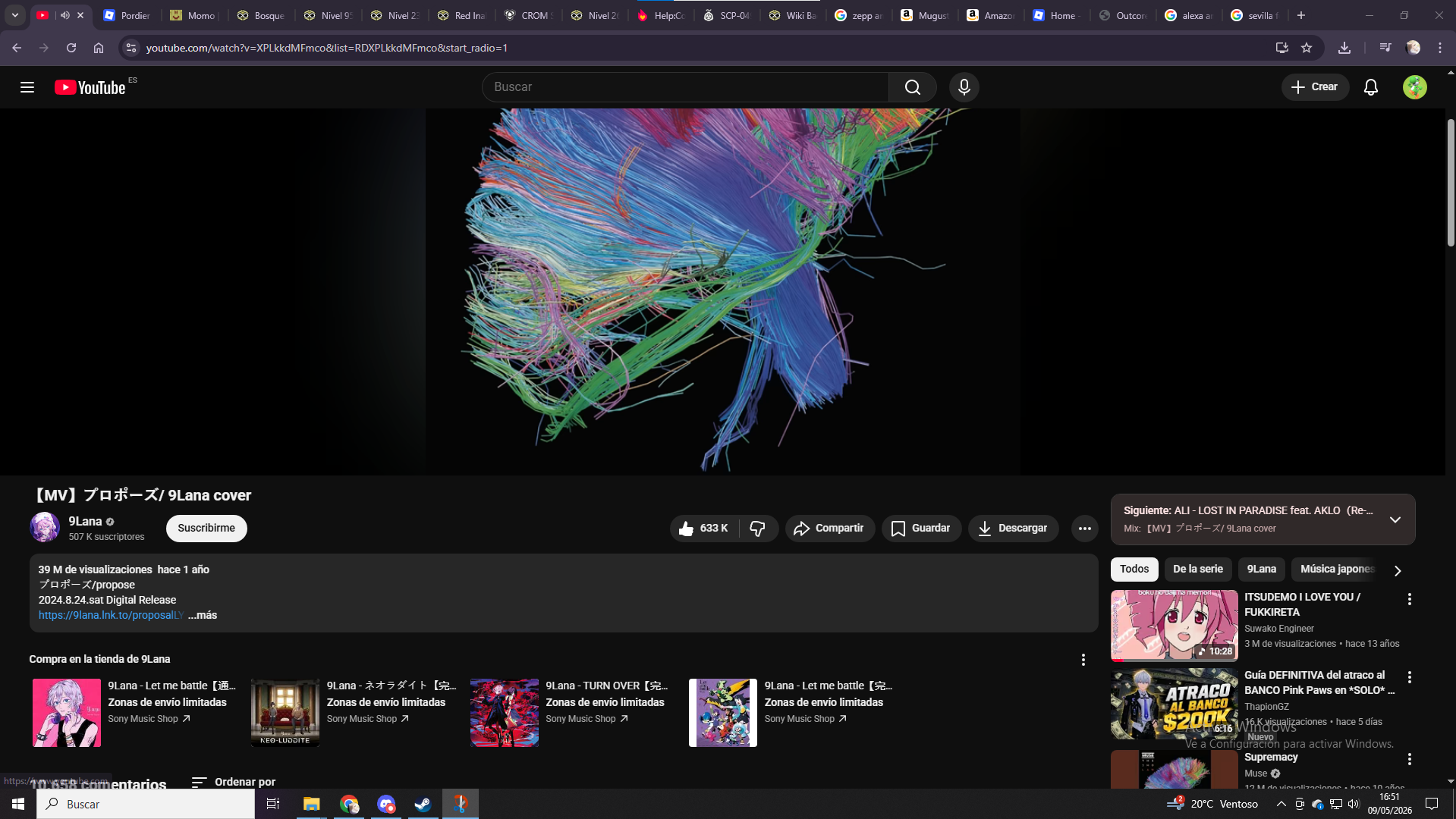The height and width of the screenshot is (819, 1456).
Task: Click the taskbar Buscar search box
Action: click(146, 804)
